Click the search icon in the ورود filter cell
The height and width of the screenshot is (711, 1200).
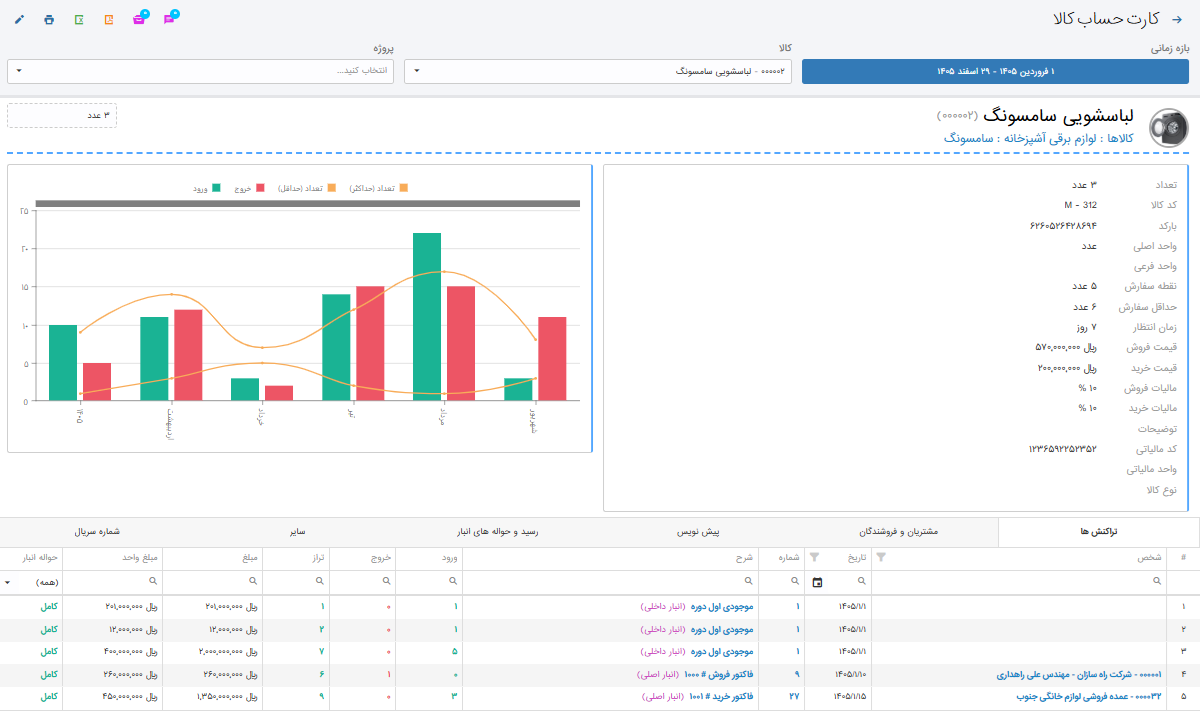coord(451,581)
